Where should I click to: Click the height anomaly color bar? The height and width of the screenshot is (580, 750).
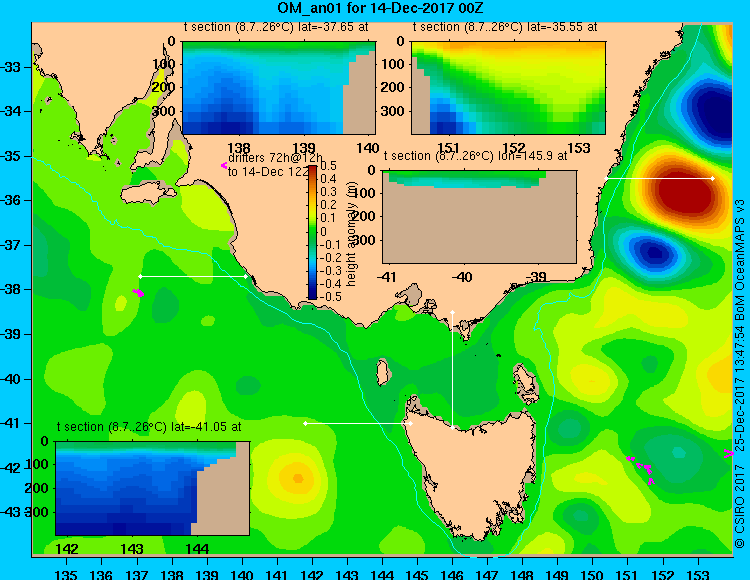click(x=312, y=232)
